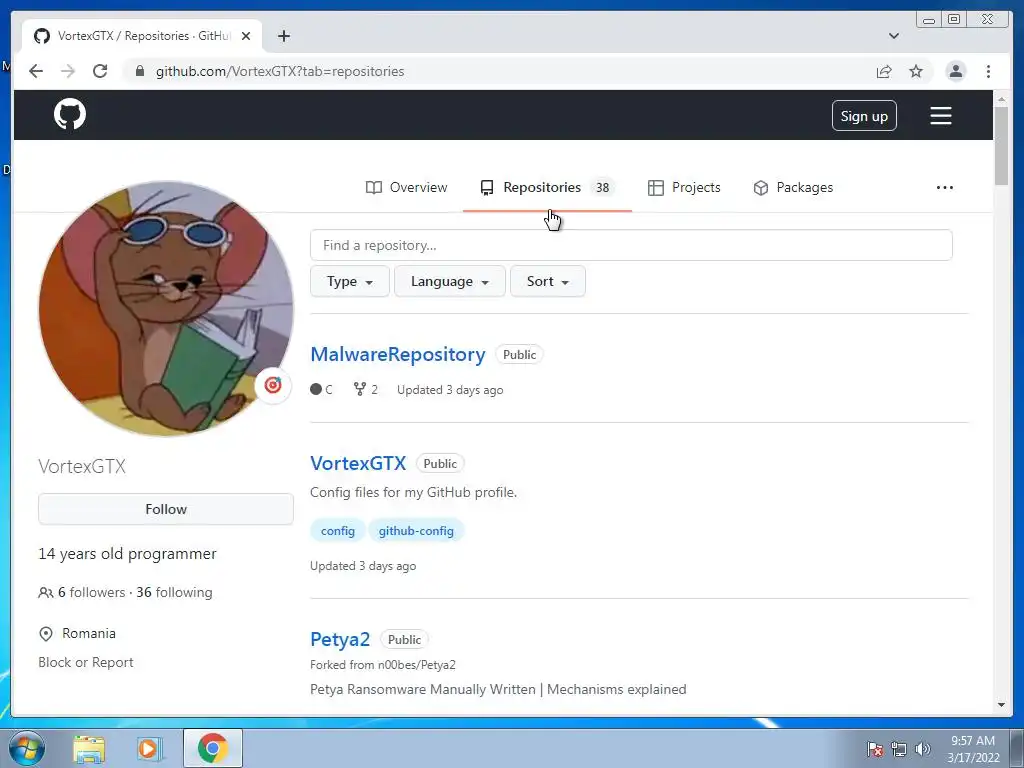Viewport: 1024px width, 768px height.
Task: Click the padlock site info icon
Action: click(x=139, y=71)
